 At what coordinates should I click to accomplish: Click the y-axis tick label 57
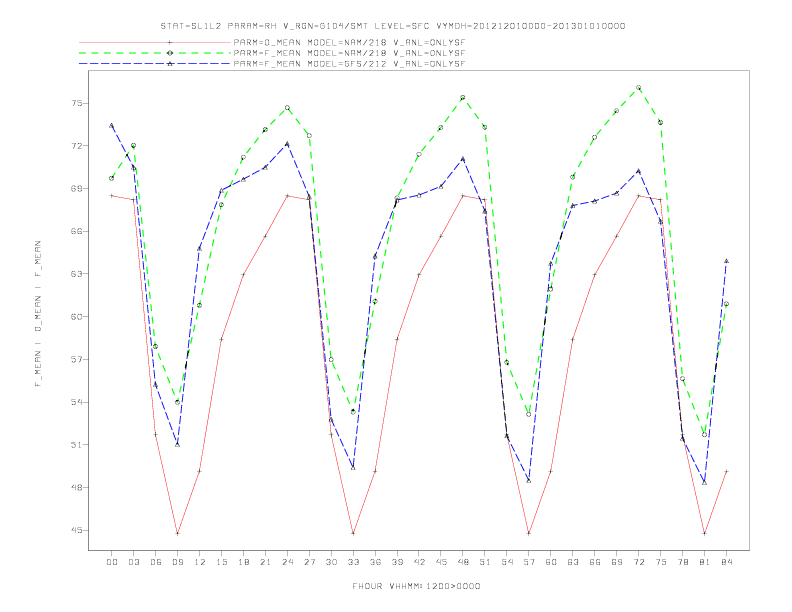[x=77, y=360]
